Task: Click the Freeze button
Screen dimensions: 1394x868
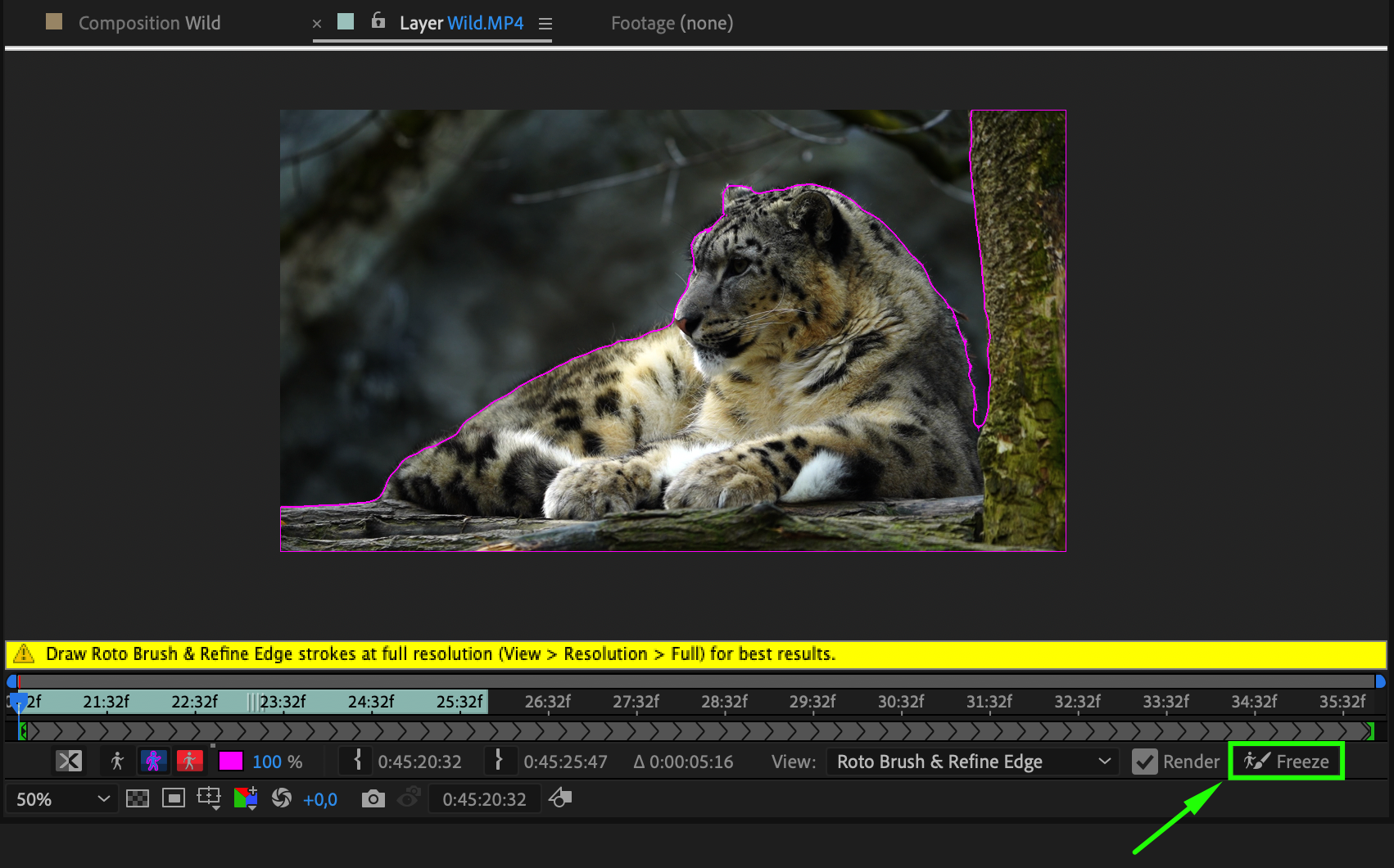Action: pos(1286,762)
